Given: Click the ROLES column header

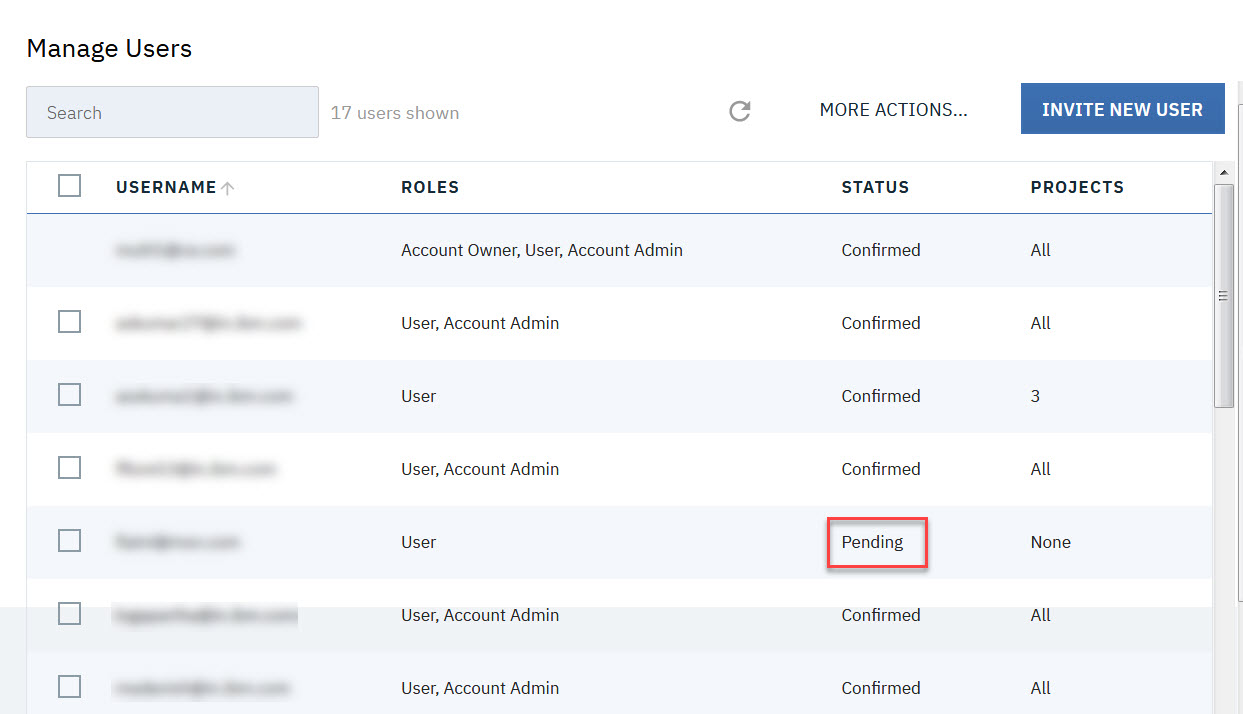Looking at the screenshot, I should point(430,187).
